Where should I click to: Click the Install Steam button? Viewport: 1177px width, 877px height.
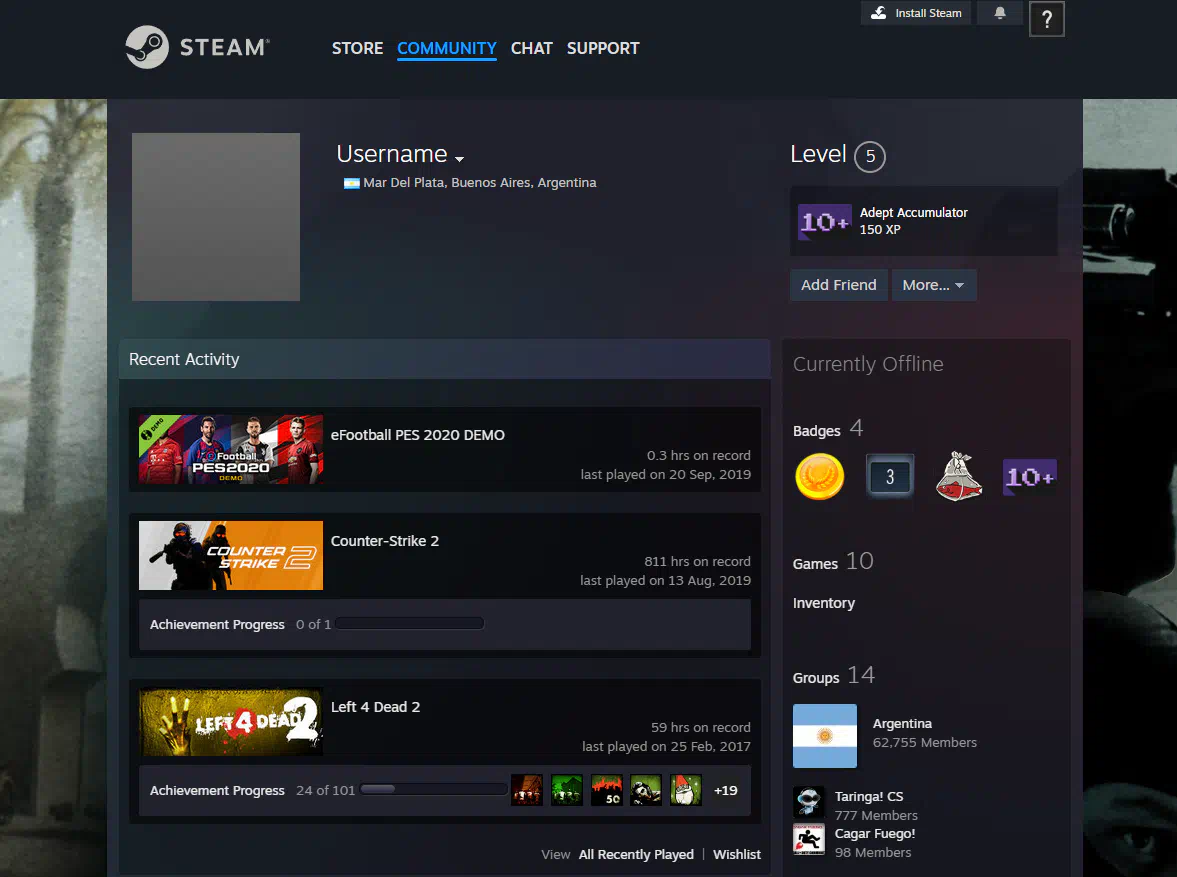[x=916, y=13]
